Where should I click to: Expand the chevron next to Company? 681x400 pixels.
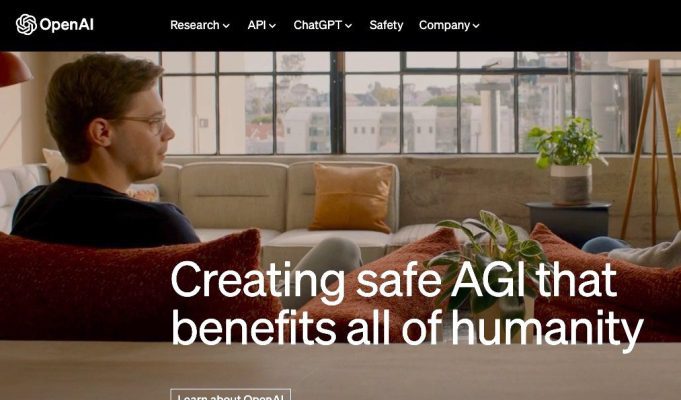click(476, 26)
